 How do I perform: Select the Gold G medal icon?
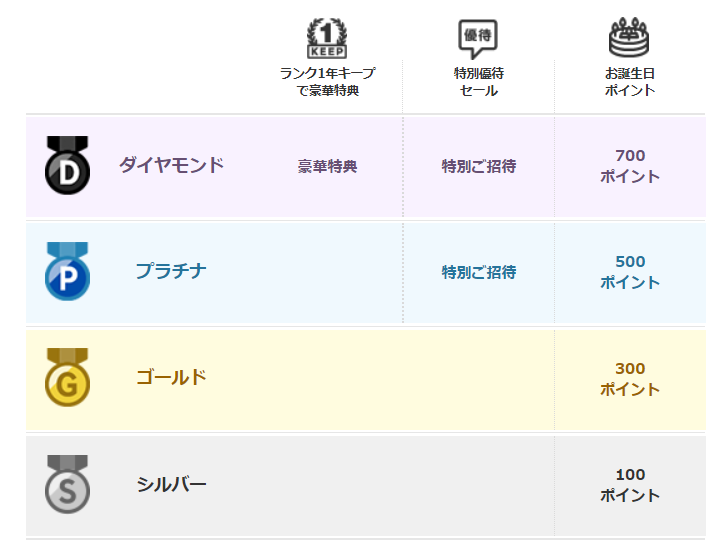pos(68,377)
